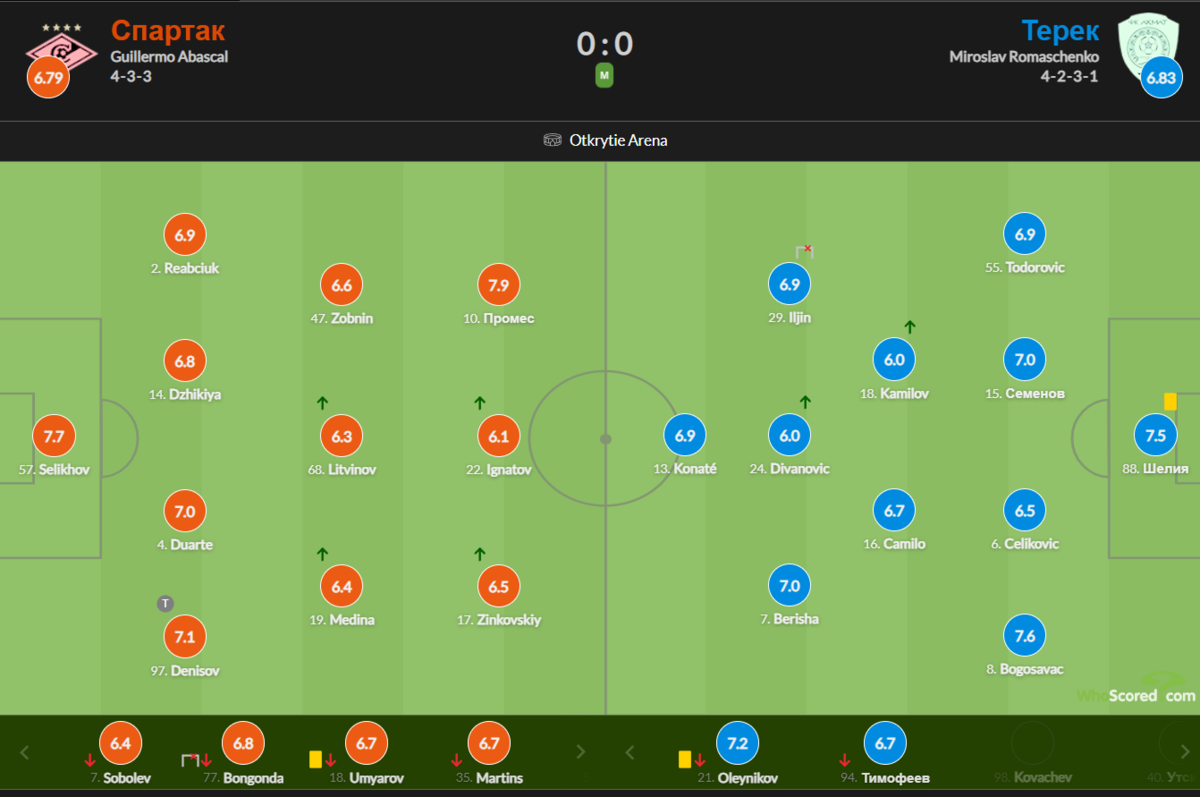Image resolution: width=1200 pixels, height=797 pixels.
Task: Show previous Terek substitutes with left chevron
Action: tap(628, 752)
